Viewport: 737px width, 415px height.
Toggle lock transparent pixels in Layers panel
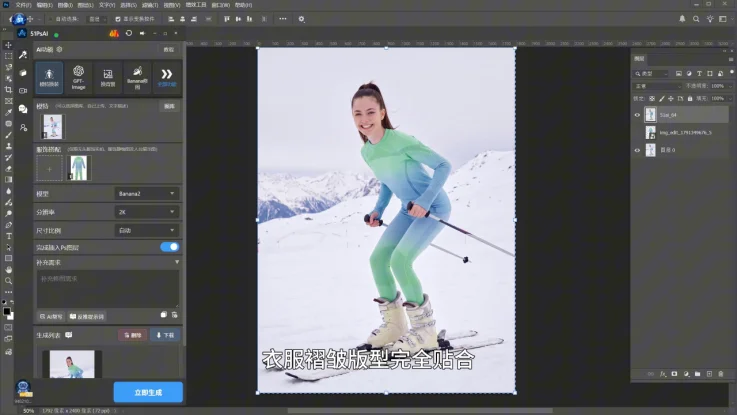click(652, 99)
